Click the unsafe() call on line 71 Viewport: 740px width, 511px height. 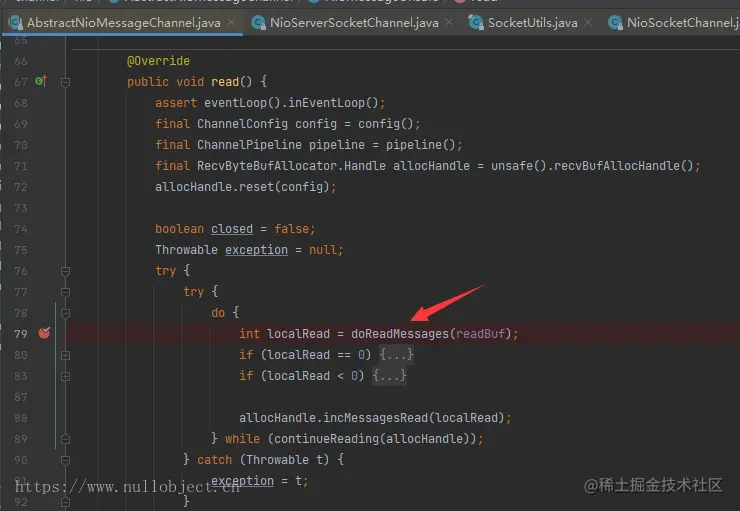coord(519,166)
